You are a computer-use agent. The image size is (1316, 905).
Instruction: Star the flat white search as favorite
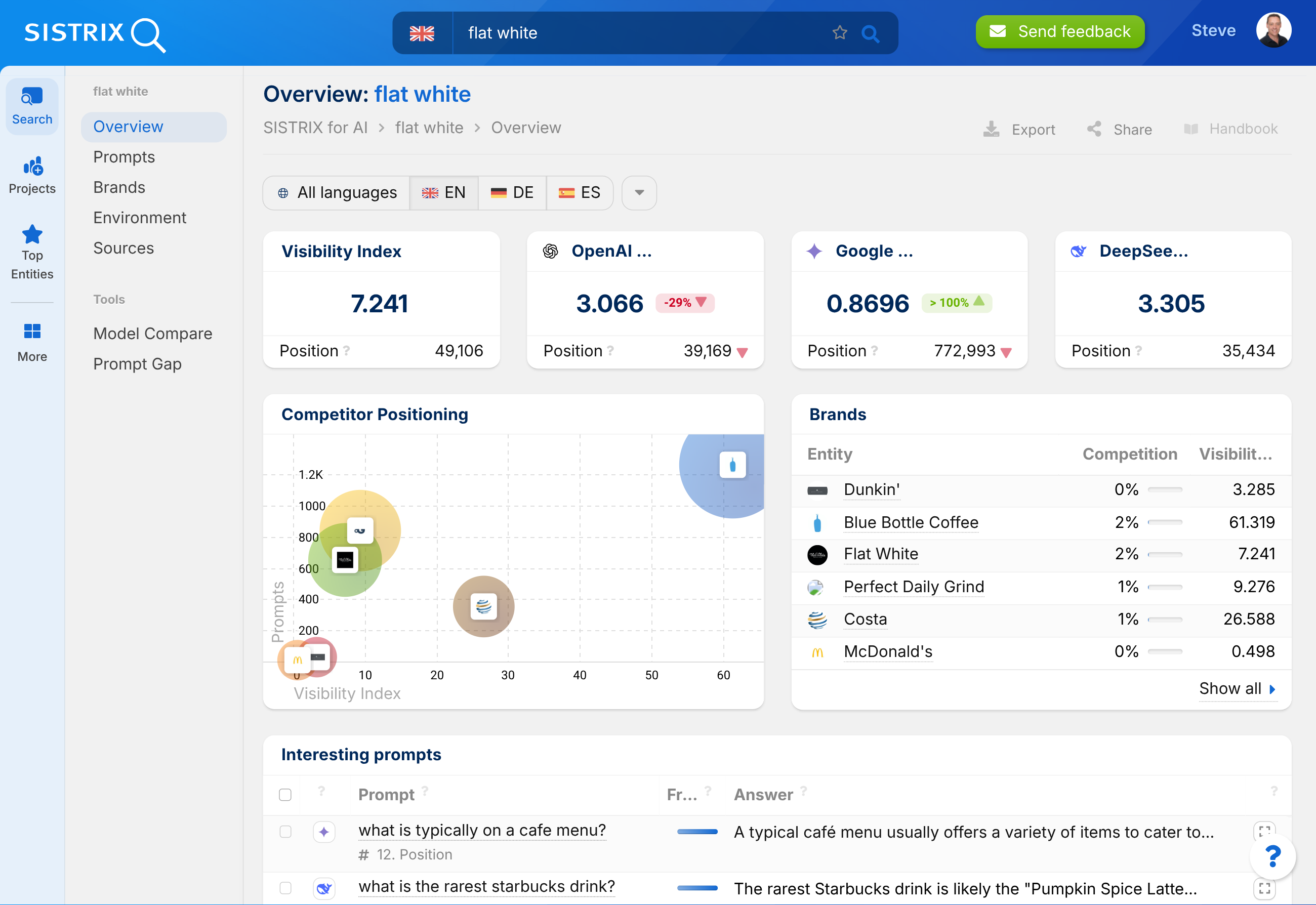[x=840, y=33]
